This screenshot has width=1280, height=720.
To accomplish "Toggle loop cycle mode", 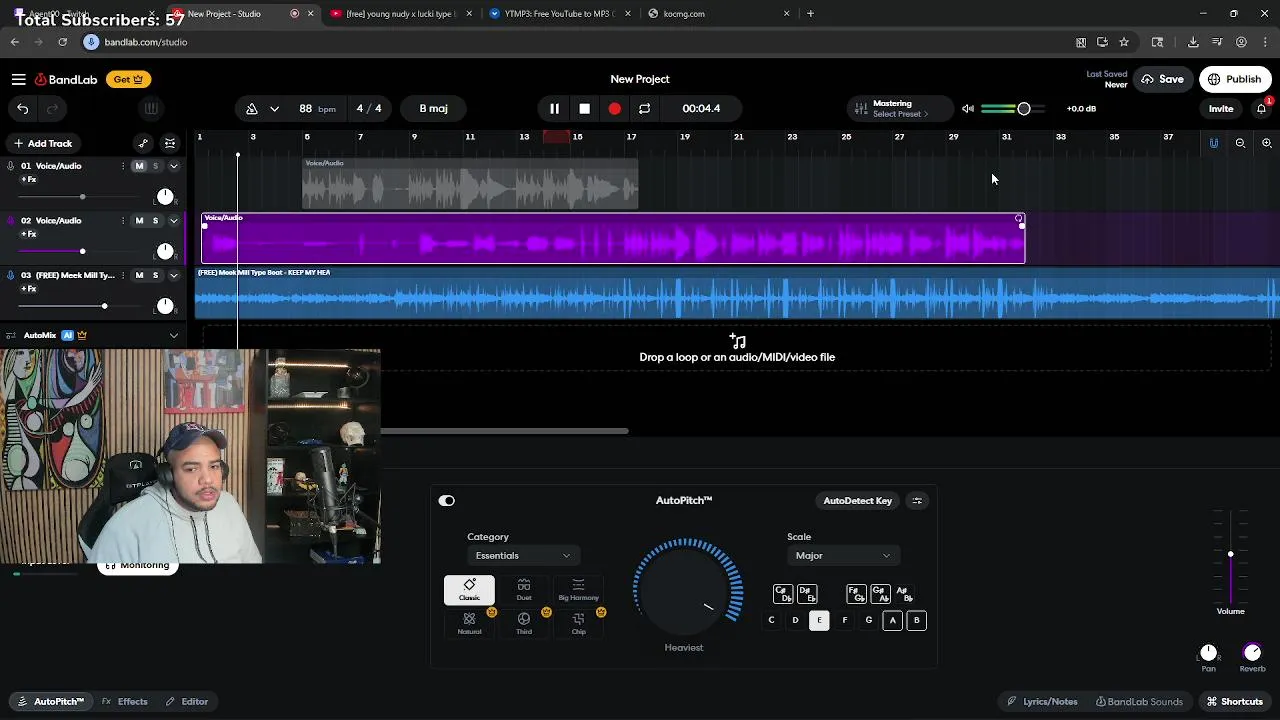I will (x=644, y=108).
